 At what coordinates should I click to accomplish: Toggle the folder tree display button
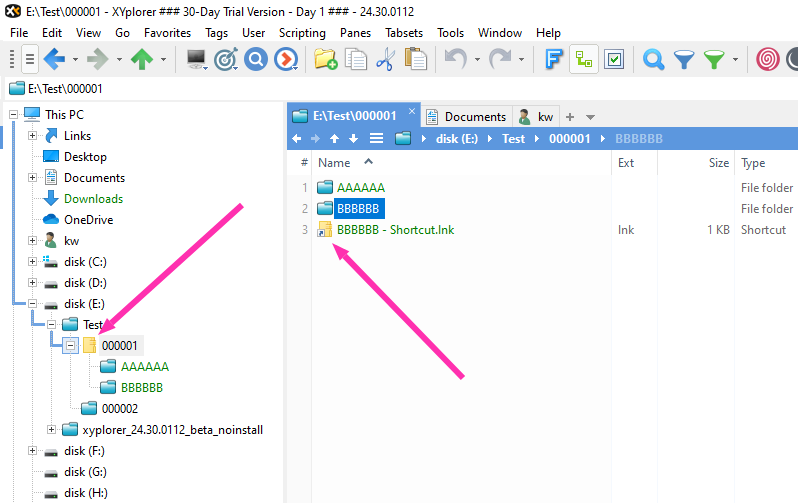[584, 60]
